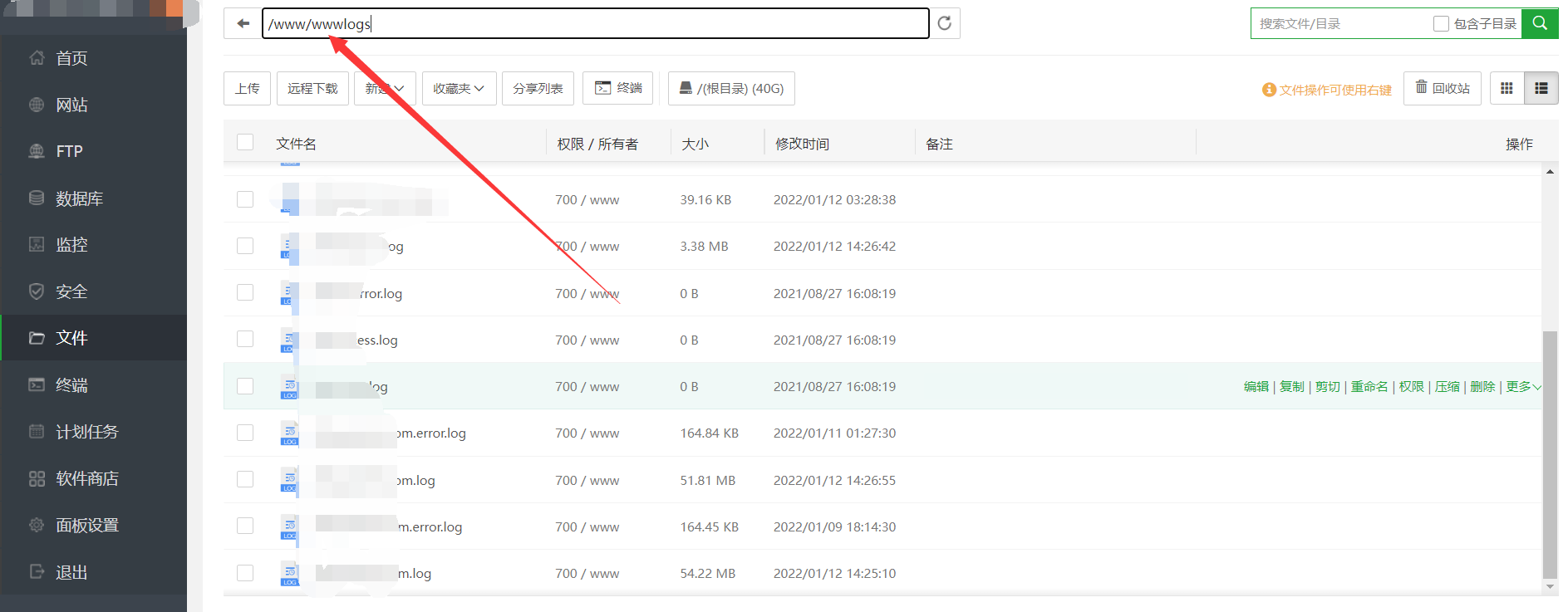Toggle 包含子目录 include subdirectories checkbox

[1441, 23]
